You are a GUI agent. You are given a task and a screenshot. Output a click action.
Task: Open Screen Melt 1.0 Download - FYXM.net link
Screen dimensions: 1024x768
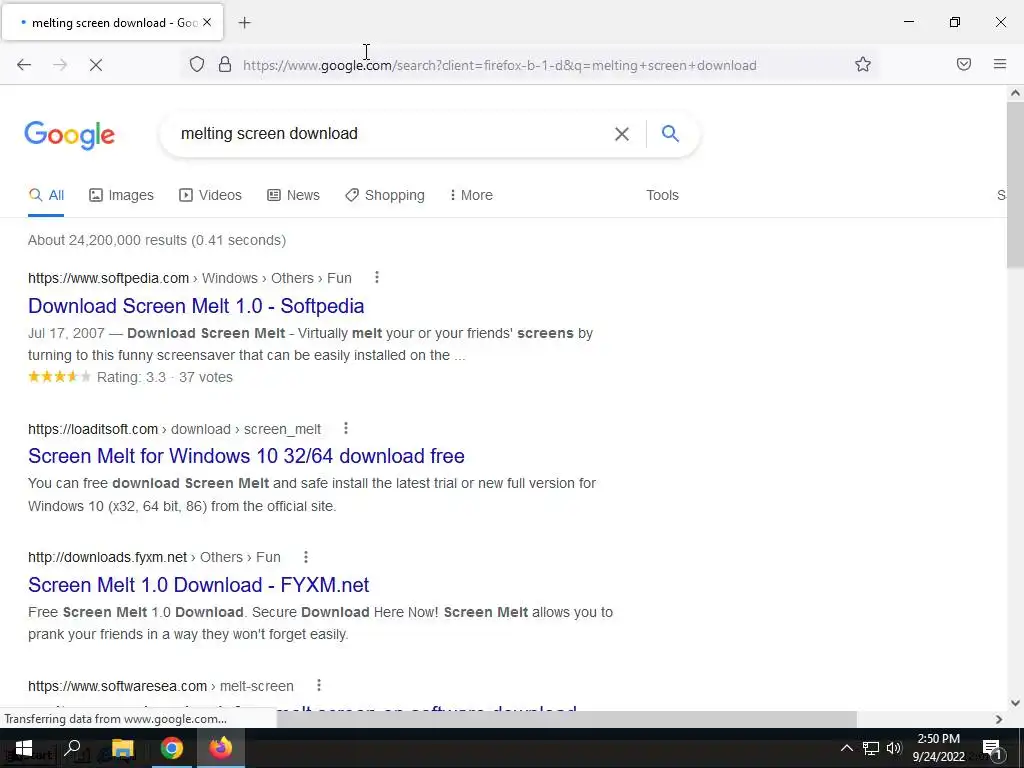[199, 584]
